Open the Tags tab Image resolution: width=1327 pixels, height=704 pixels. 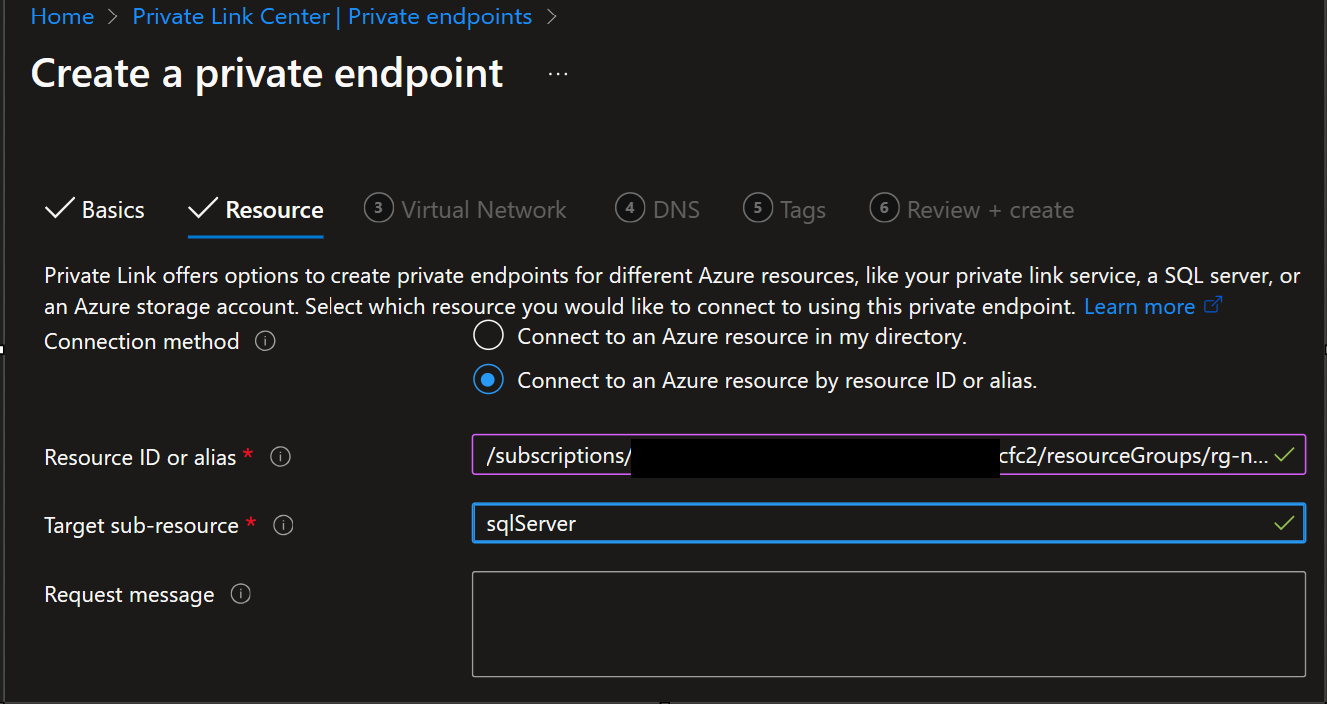click(802, 210)
